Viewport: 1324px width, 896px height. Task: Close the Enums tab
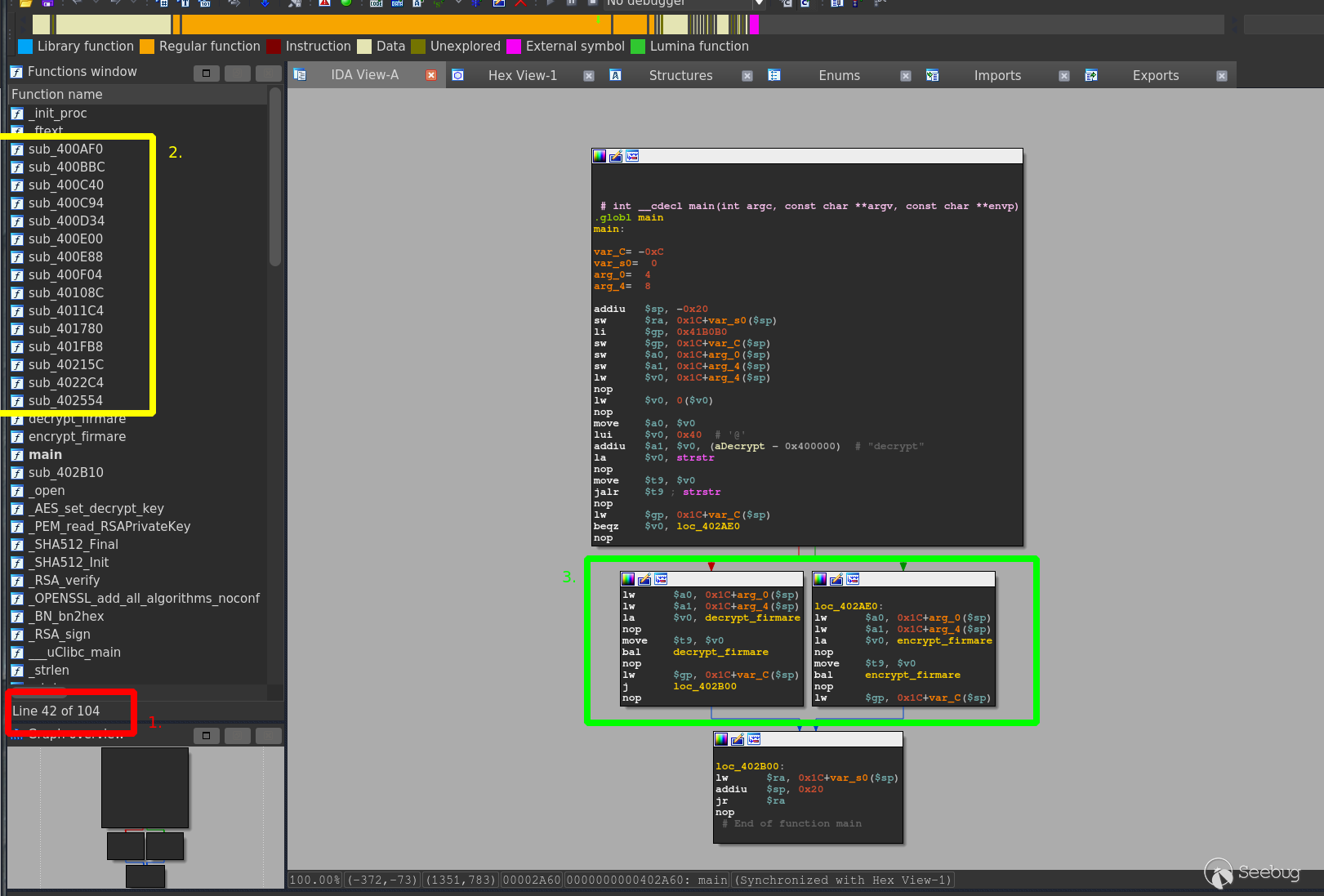[x=905, y=76]
